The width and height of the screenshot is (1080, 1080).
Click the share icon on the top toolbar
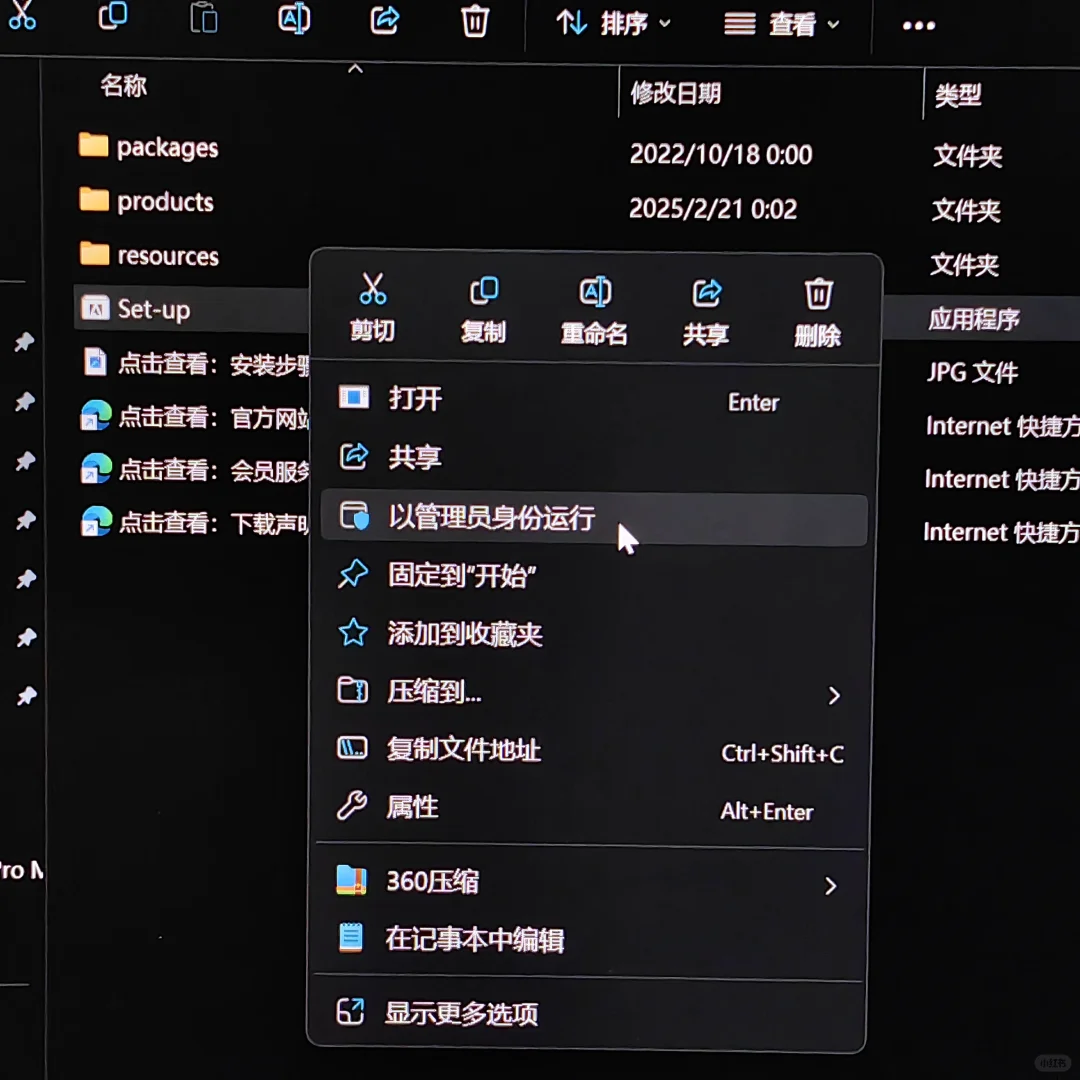coord(385,20)
